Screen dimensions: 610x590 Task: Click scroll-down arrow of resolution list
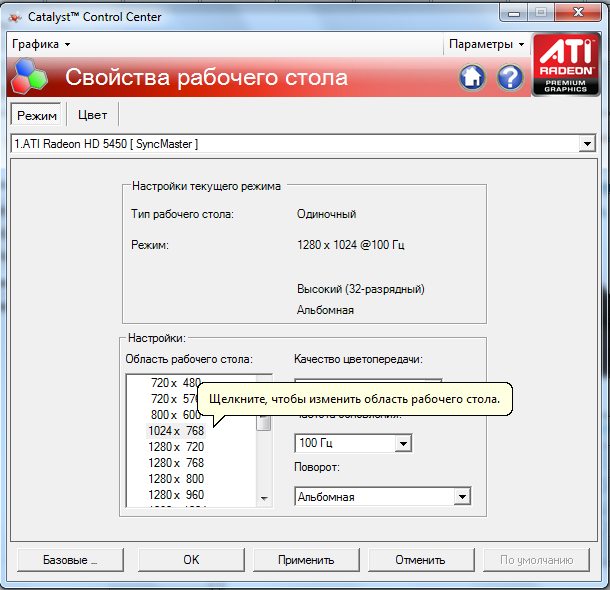264,499
